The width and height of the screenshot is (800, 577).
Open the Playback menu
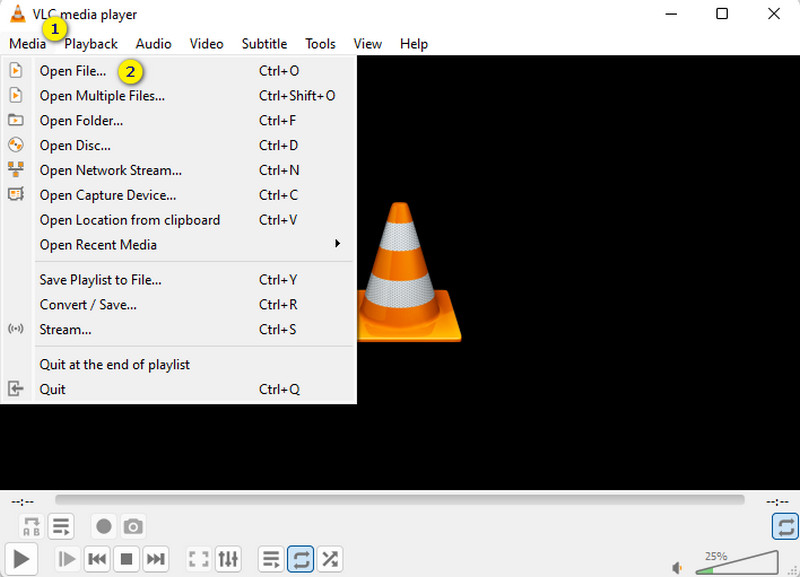click(90, 43)
